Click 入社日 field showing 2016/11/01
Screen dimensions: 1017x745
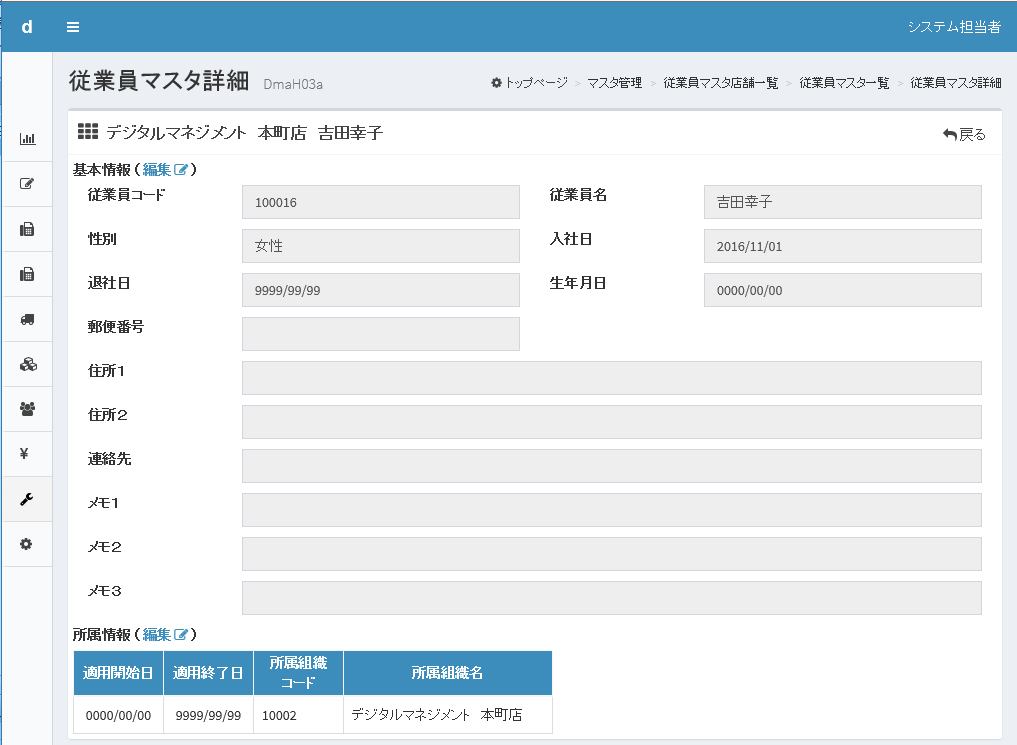point(843,246)
